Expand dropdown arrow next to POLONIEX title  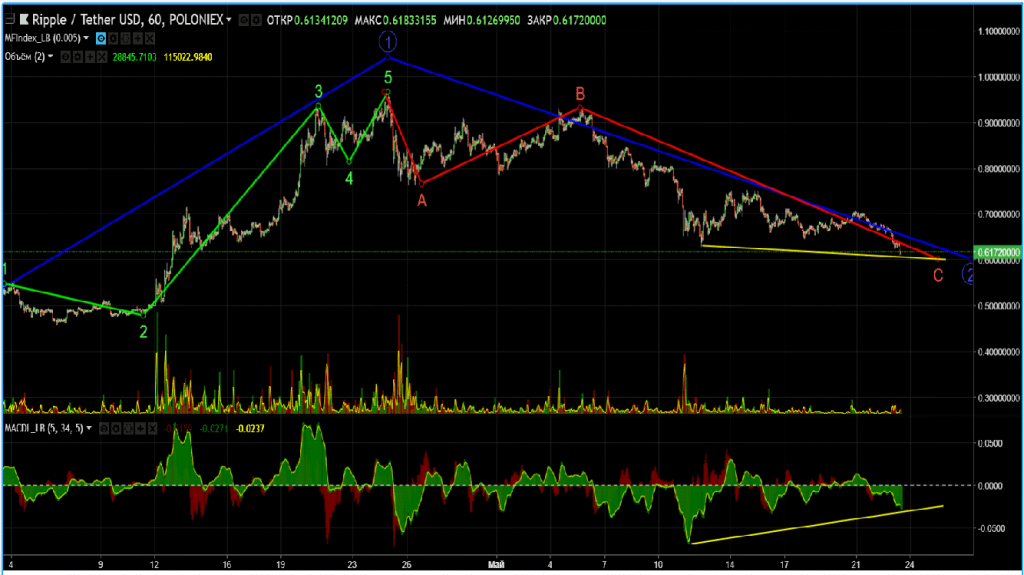click(x=229, y=20)
